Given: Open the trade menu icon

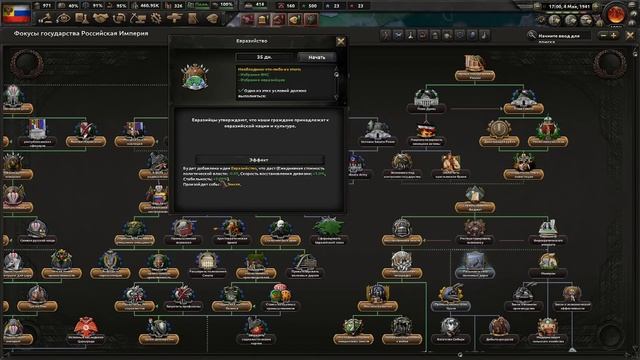Looking at the screenshot, I should [119, 18].
